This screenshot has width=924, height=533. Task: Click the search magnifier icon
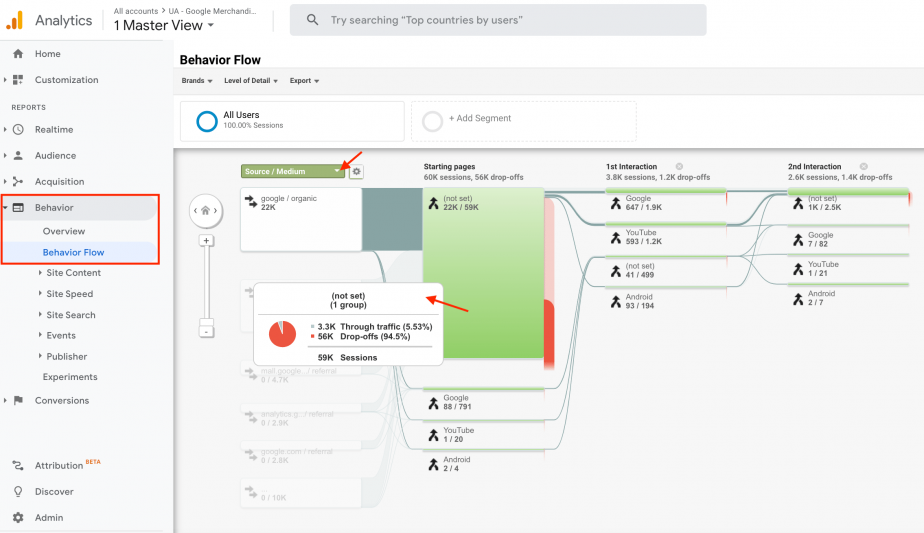pyautogui.click(x=312, y=20)
